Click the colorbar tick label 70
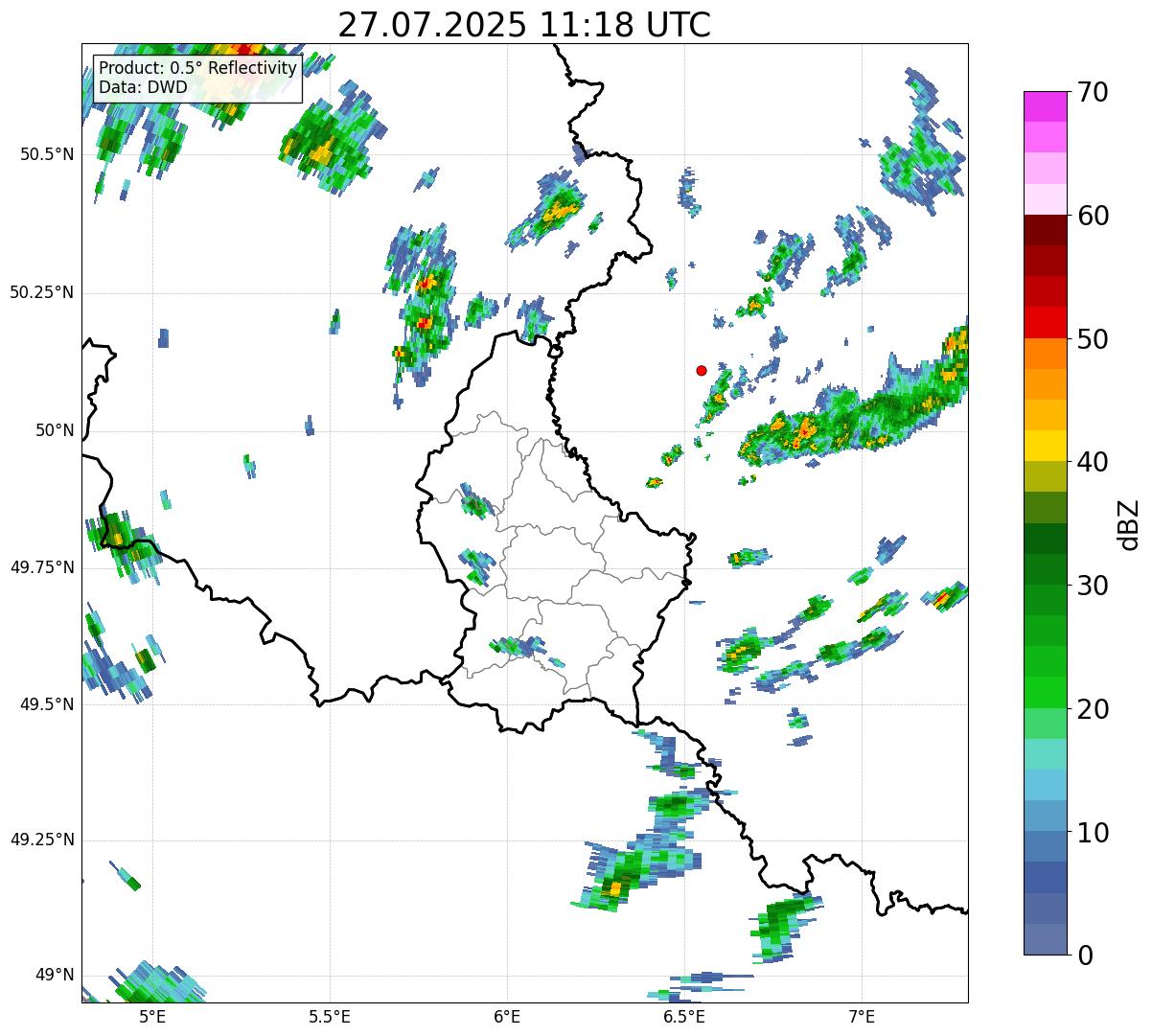The width and height of the screenshot is (1152, 1036). coord(1092,92)
